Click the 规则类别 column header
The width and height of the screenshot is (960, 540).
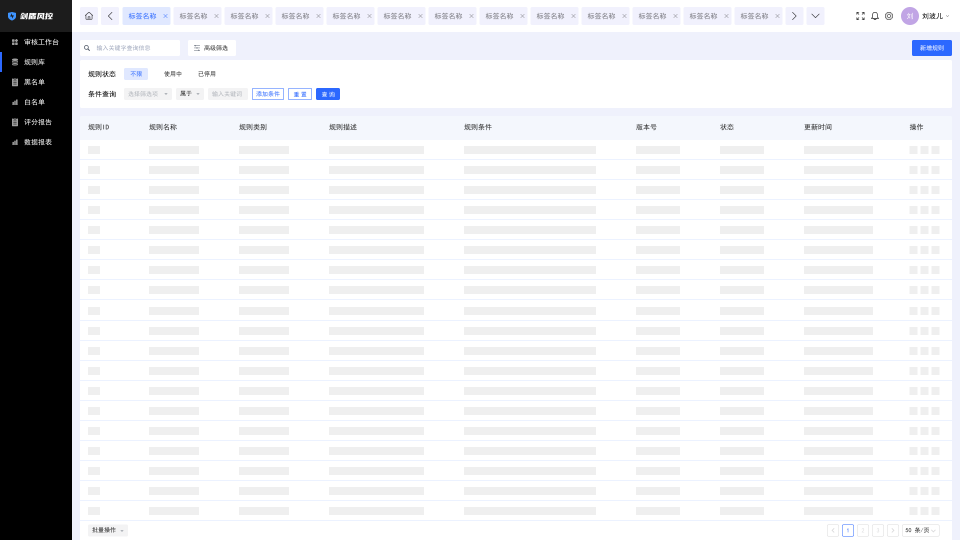point(253,127)
